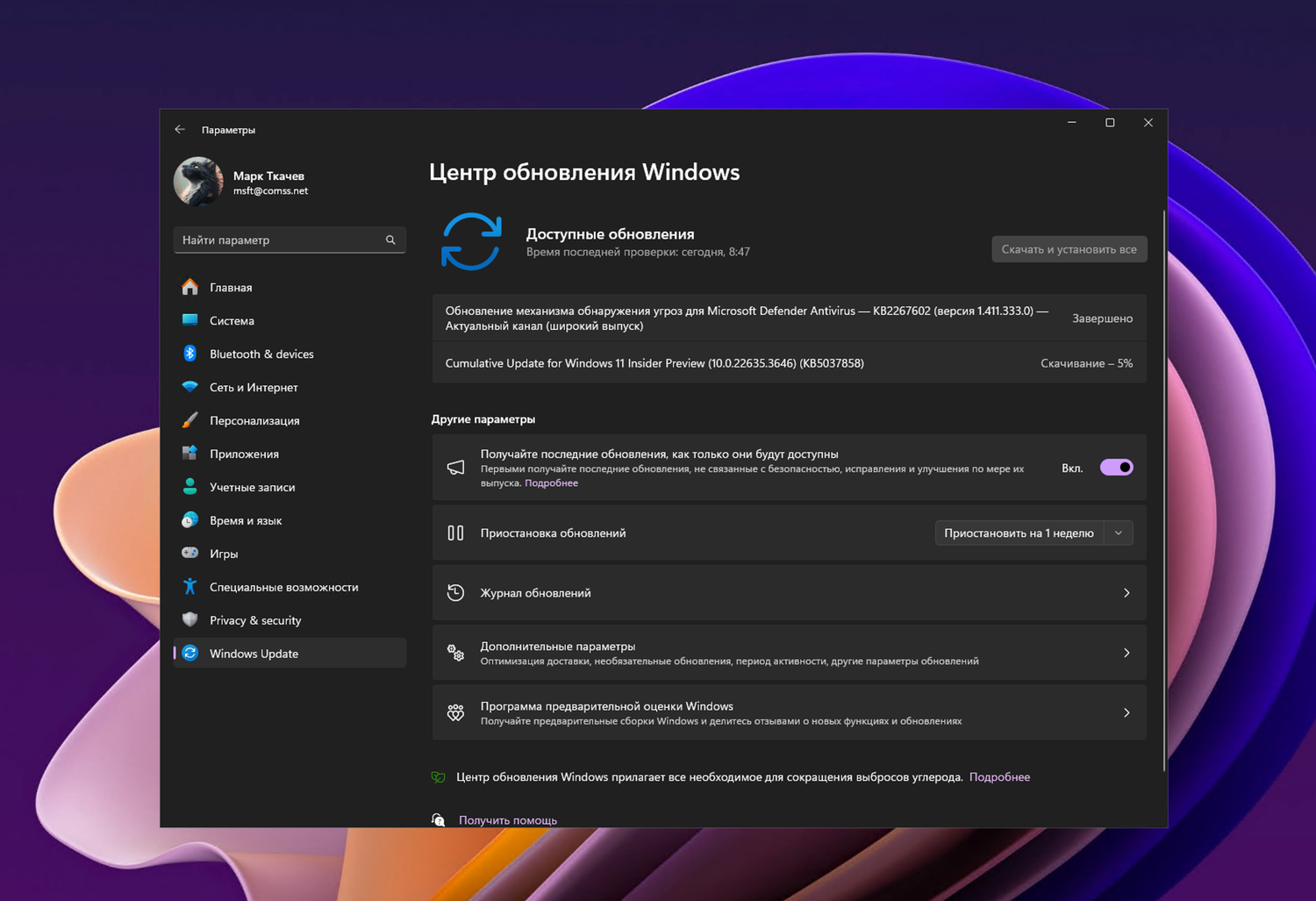Maximize the Параметры window
This screenshot has width=1316, height=901.
pos(1110,123)
